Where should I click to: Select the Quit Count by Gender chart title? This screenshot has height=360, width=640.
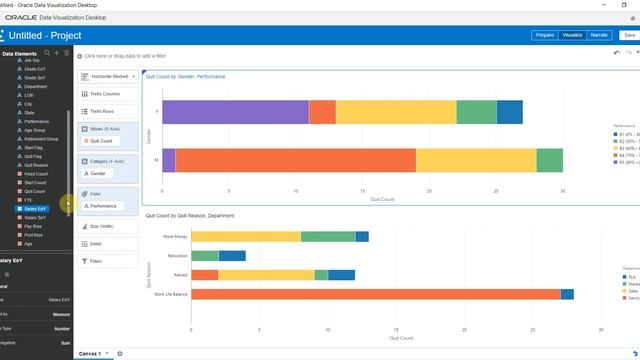click(x=185, y=76)
